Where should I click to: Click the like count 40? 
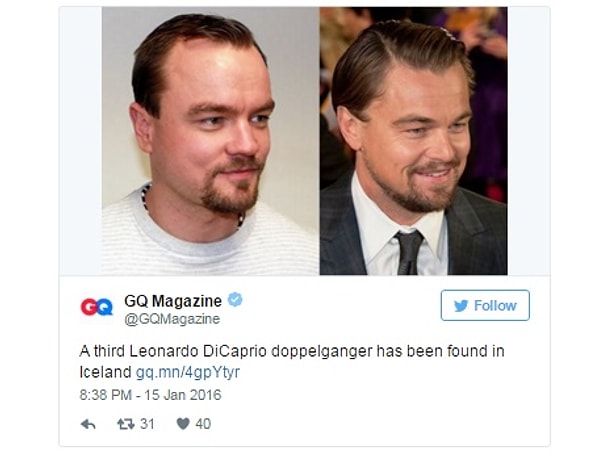click(x=203, y=424)
